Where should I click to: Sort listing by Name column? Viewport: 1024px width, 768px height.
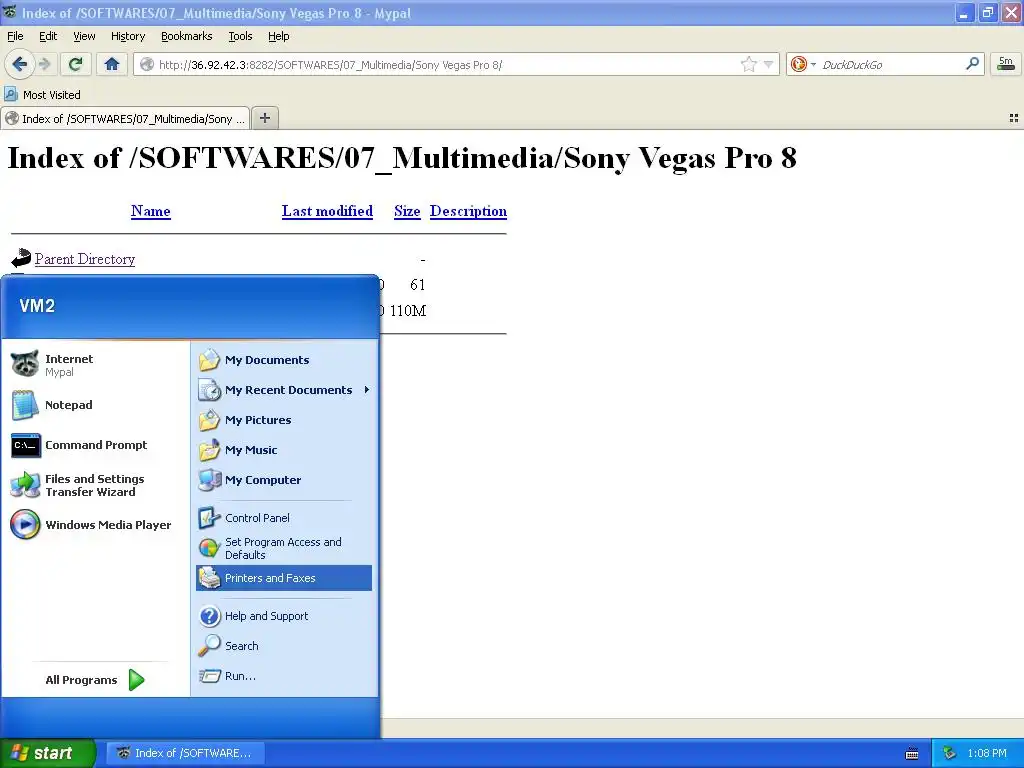(151, 211)
